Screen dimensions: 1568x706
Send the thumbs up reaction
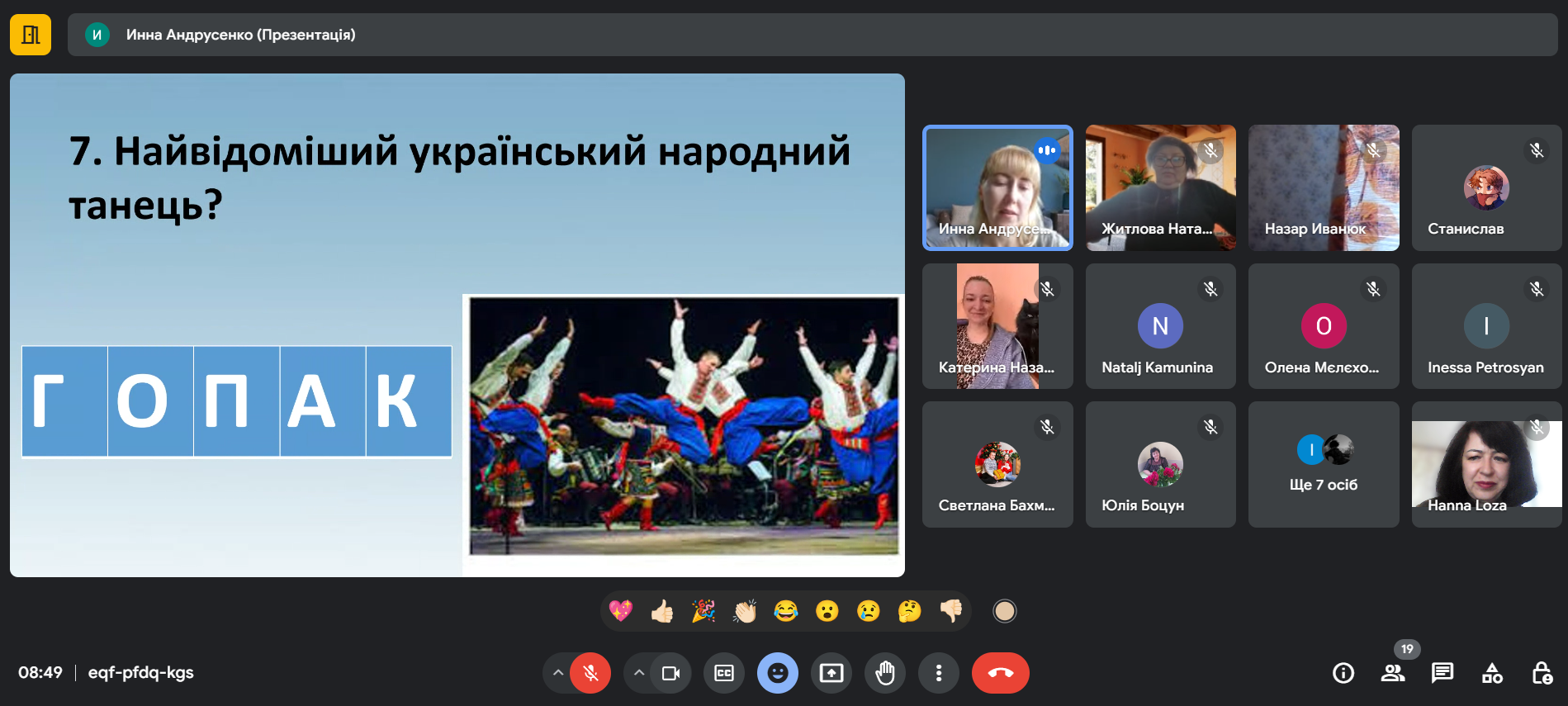(662, 611)
